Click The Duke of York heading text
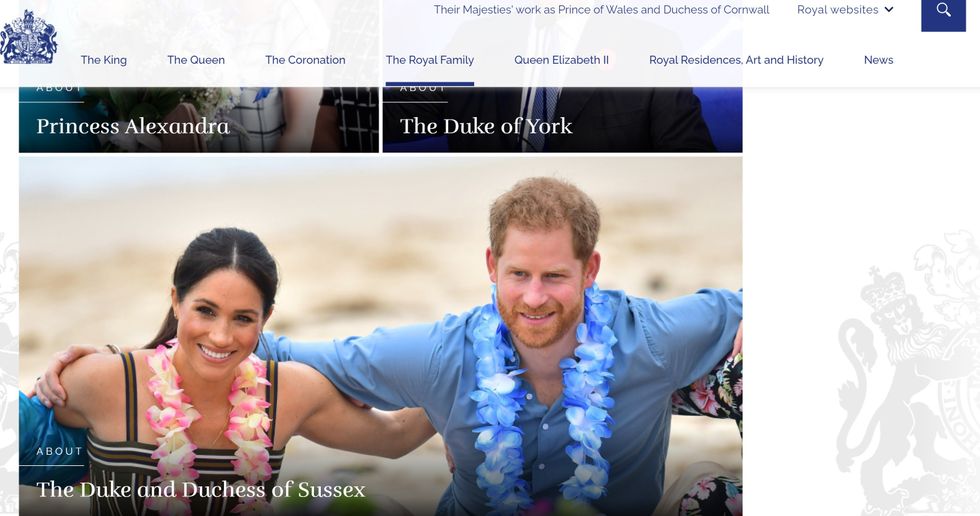Screen dimensions: 980x516 [486, 126]
